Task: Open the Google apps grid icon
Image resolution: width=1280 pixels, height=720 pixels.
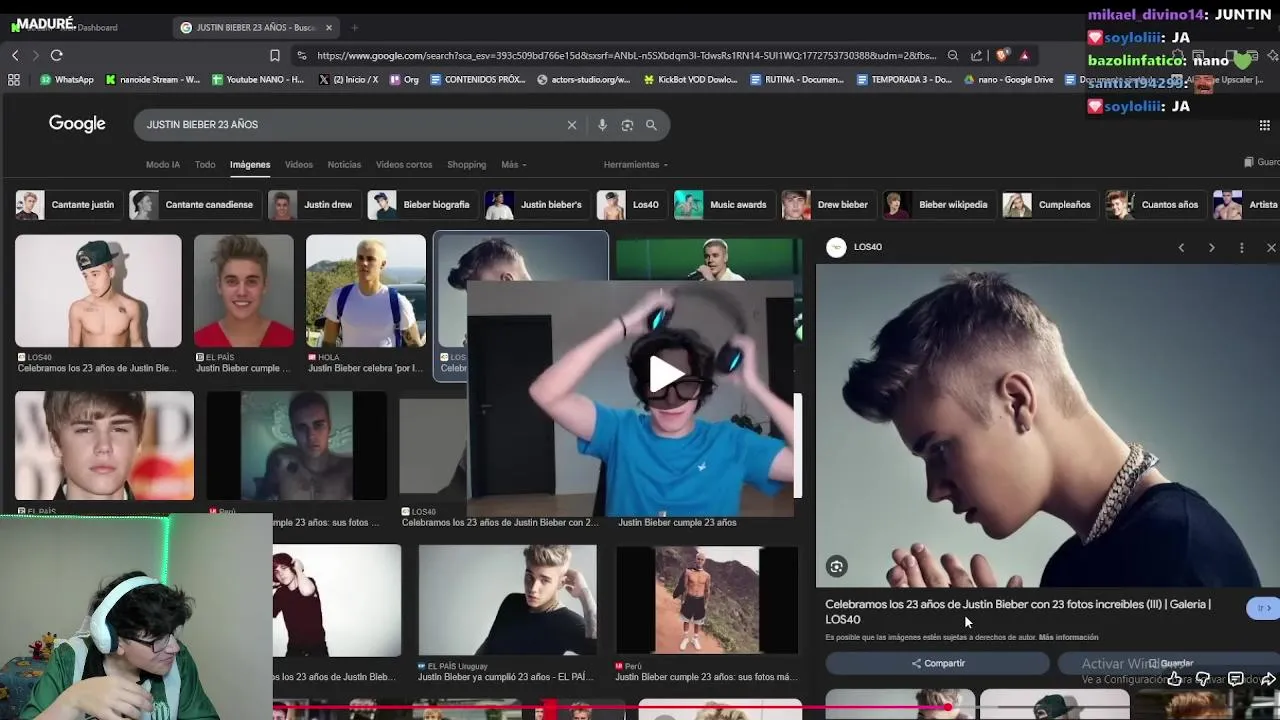Action: [1264, 125]
